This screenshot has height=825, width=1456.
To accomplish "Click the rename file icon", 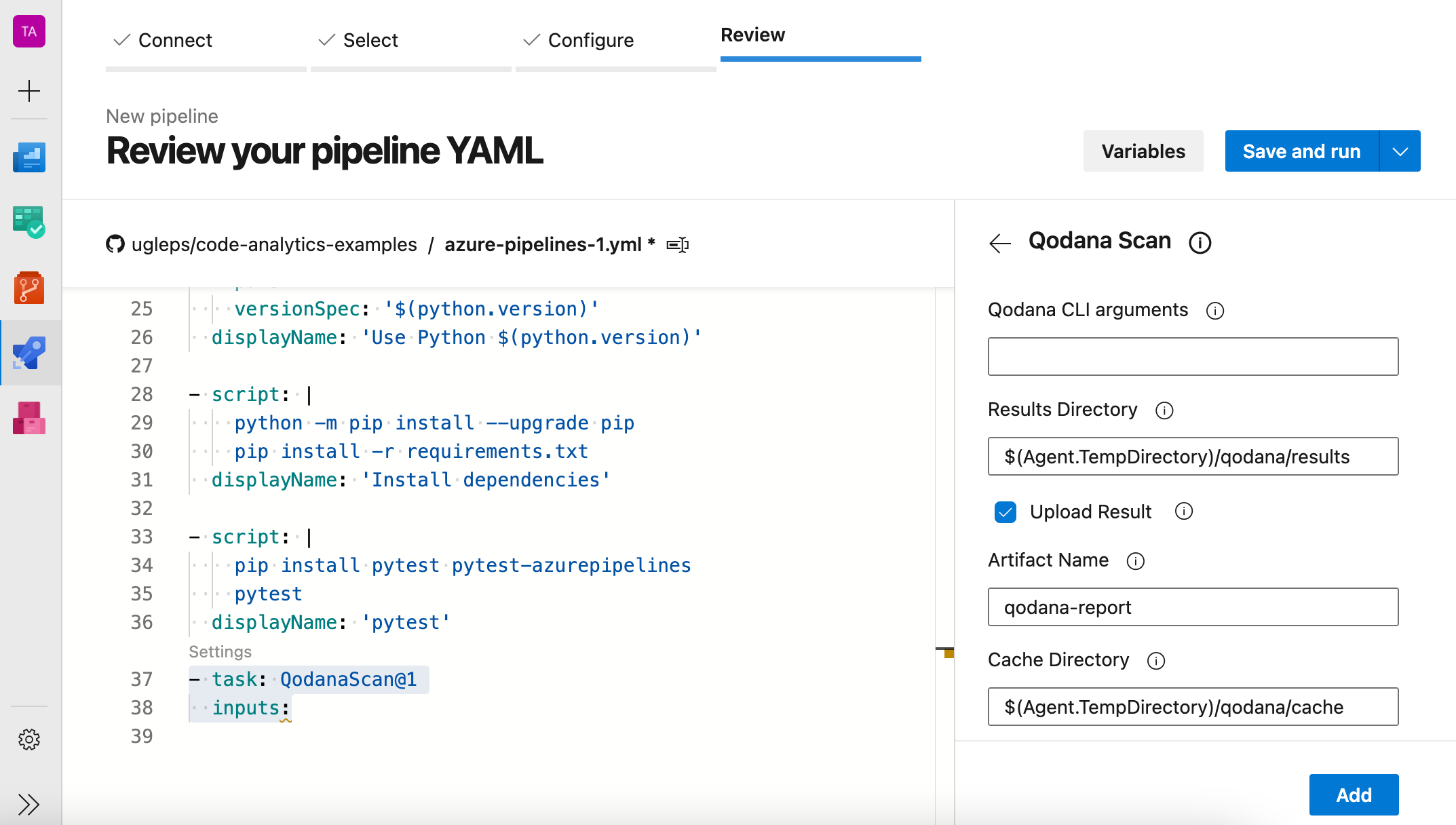I will [678, 245].
